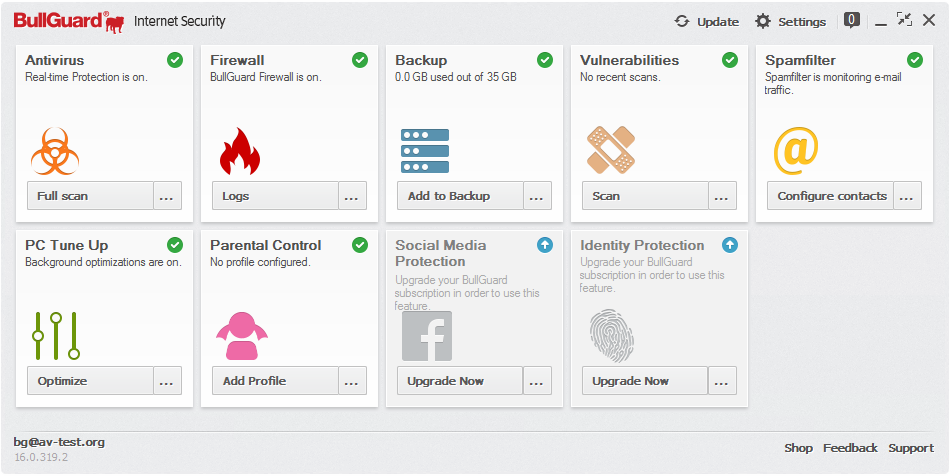Open the Settings menu
The width and height of the screenshot is (950, 476).
tap(790, 21)
